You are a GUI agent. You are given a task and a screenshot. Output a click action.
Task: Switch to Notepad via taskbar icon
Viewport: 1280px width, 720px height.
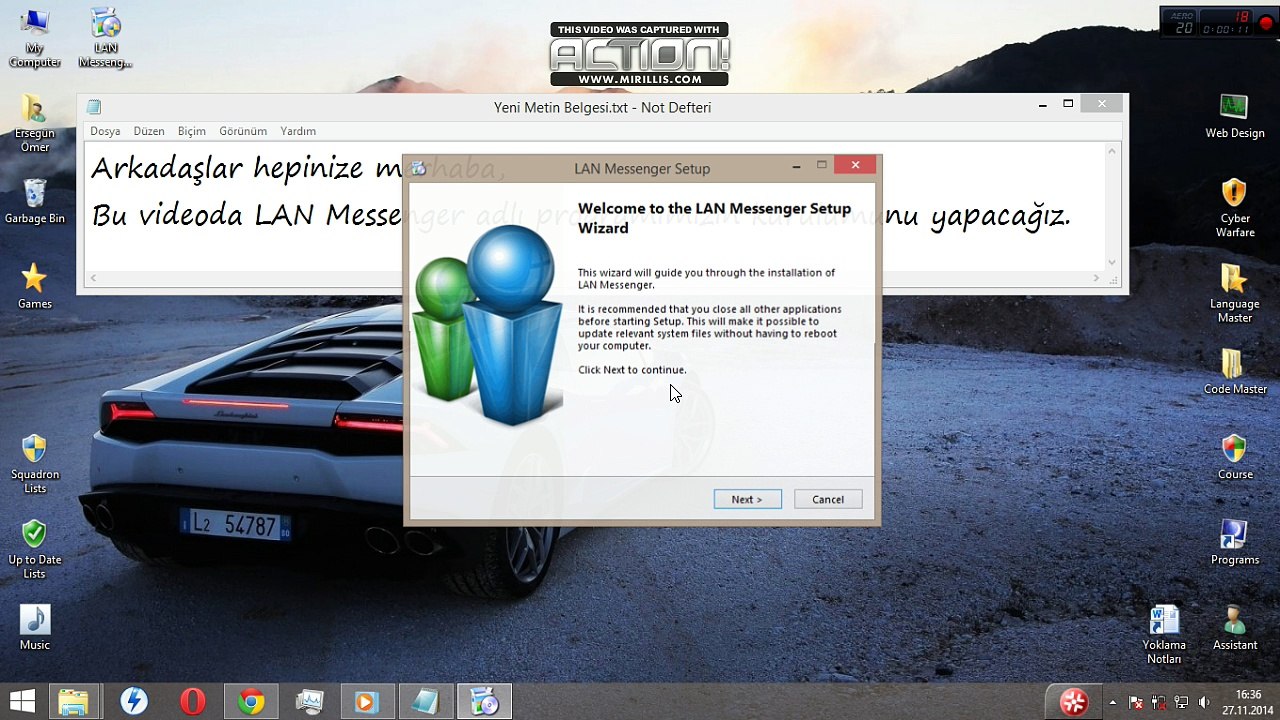pos(425,702)
